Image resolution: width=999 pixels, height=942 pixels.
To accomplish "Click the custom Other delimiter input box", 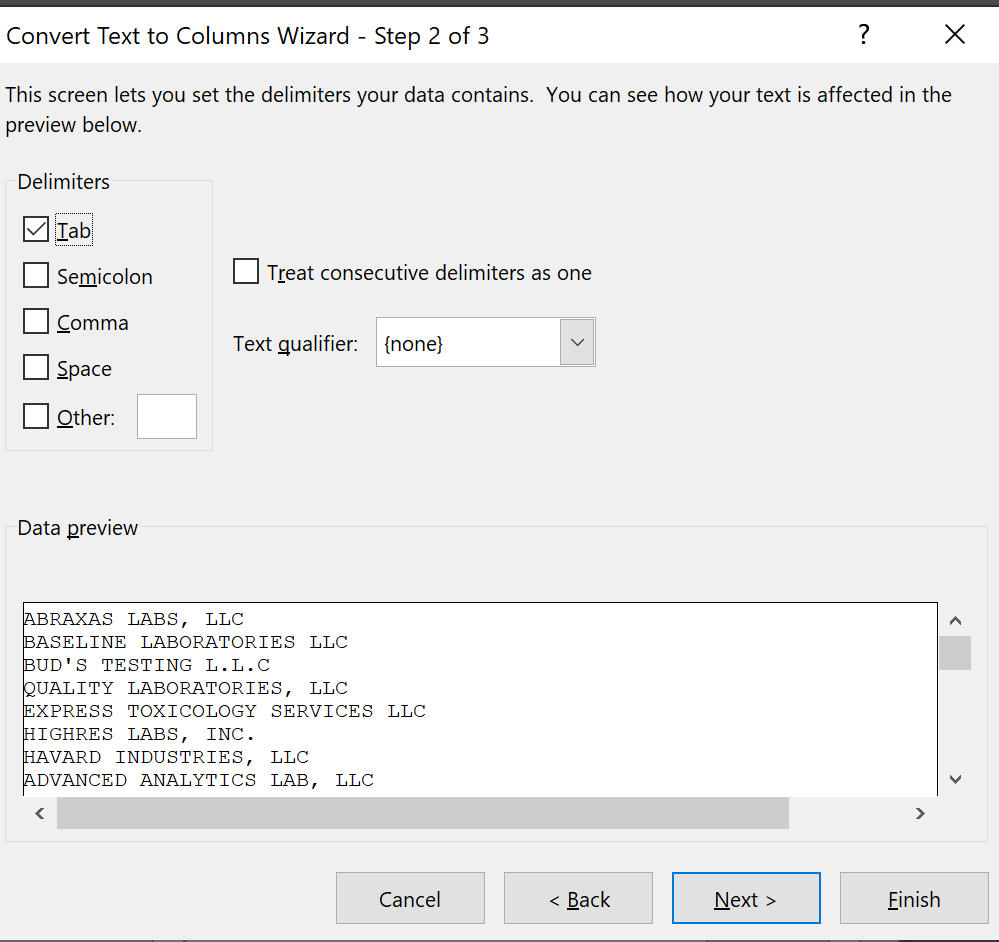I will 166,416.
